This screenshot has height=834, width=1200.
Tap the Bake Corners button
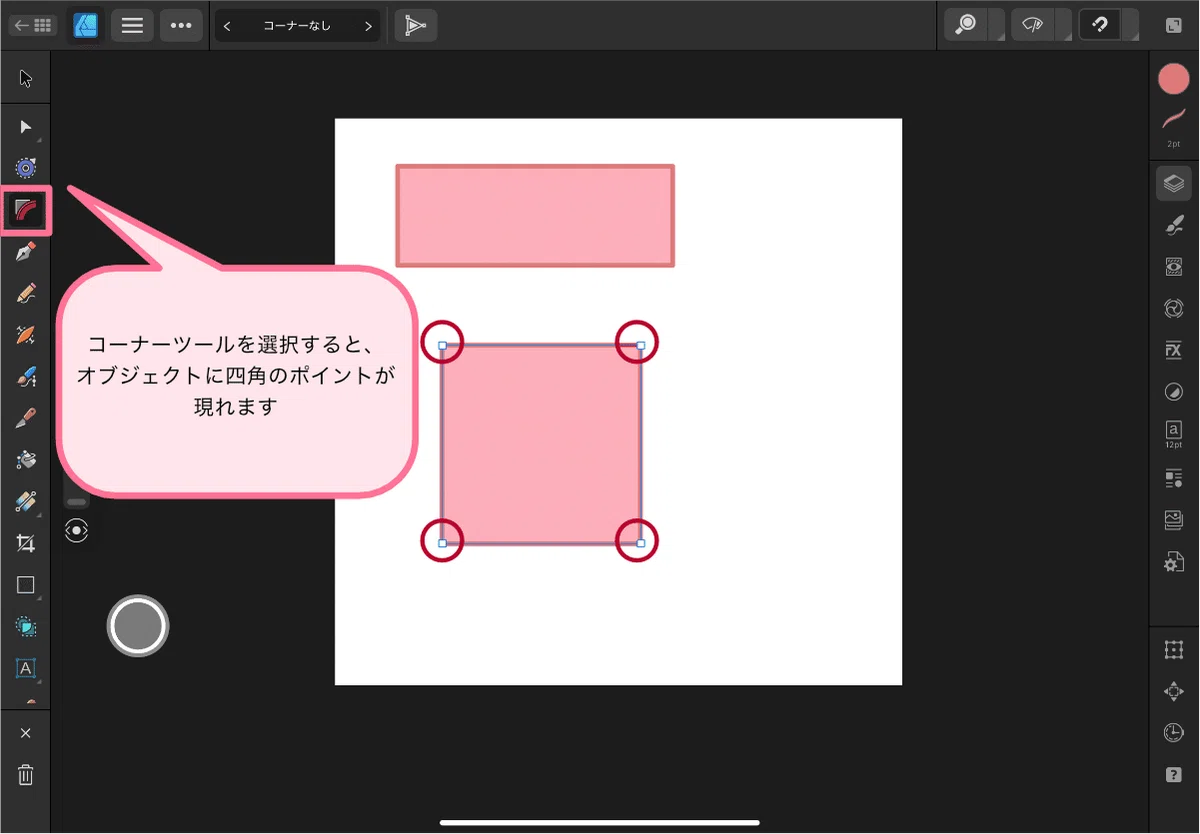415,26
